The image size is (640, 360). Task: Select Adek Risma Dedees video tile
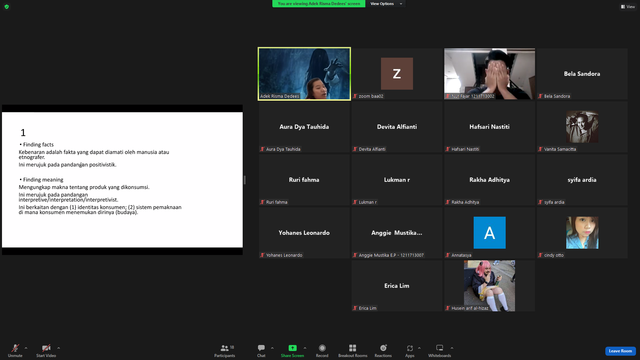(304, 74)
